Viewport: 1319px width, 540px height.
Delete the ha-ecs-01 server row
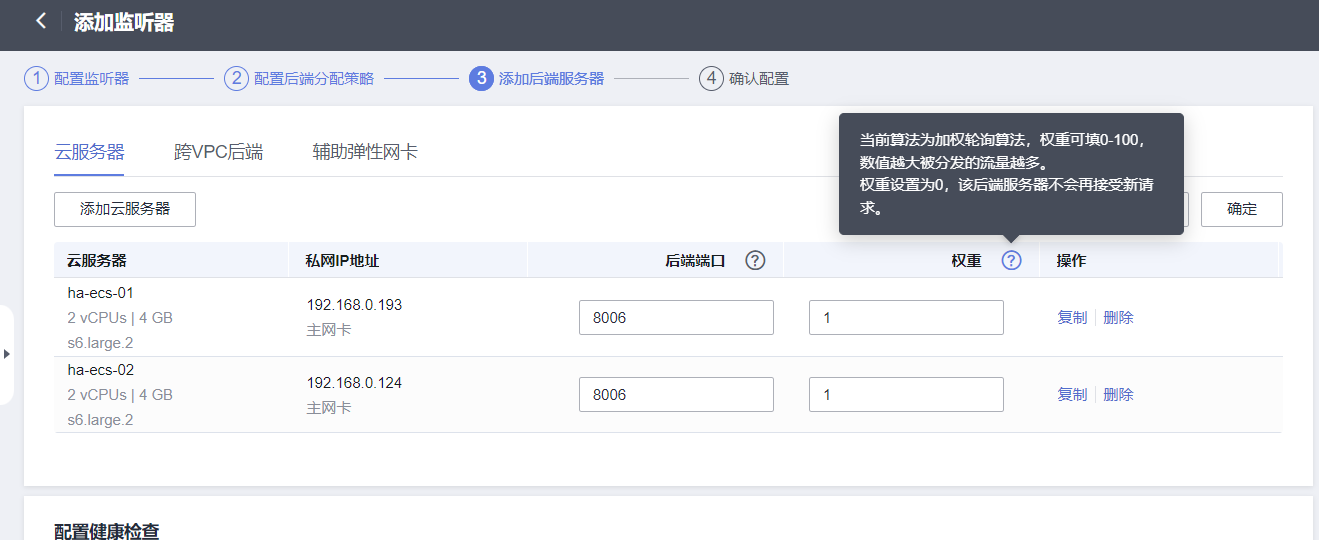coord(1118,317)
